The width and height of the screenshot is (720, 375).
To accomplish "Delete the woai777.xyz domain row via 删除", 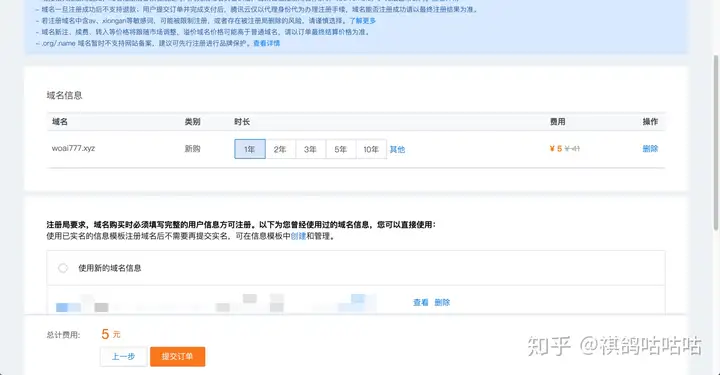I will 650,149.
